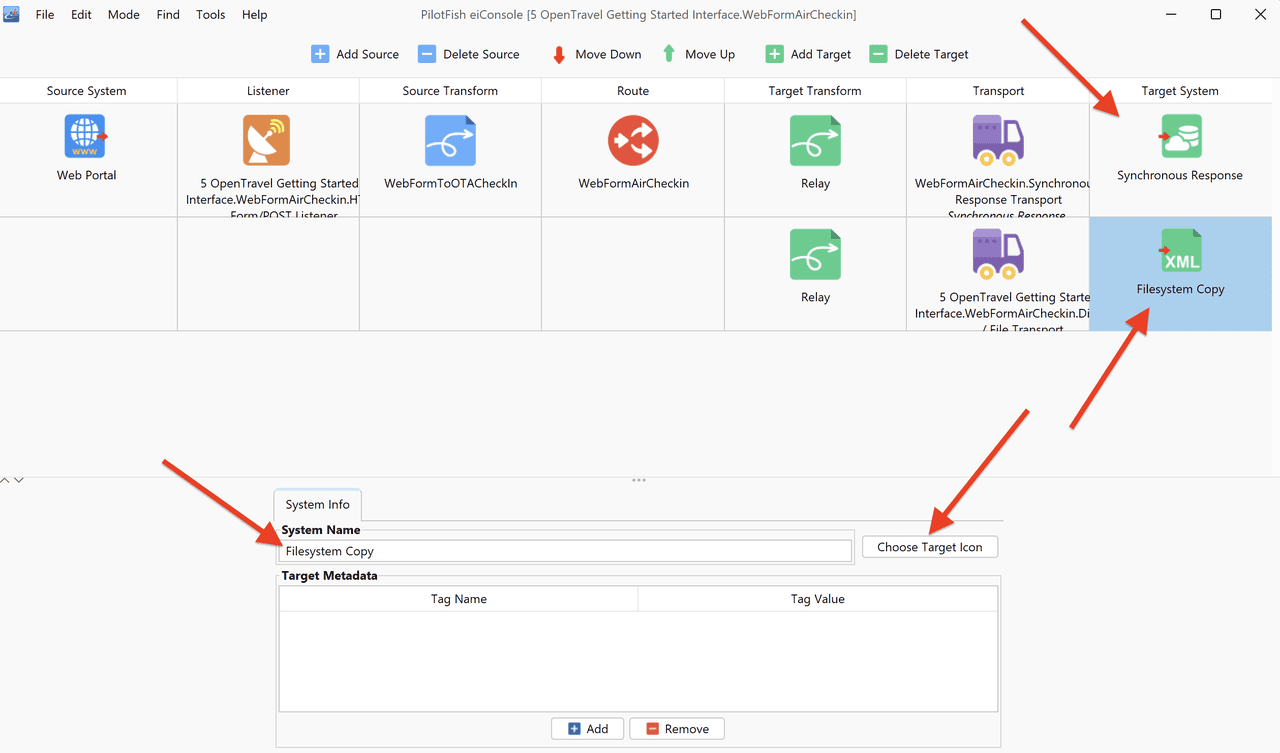This screenshot has width=1280, height=753.
Task: Collapse the lower panel with the up chevron
Action: (x=6, y=481)
